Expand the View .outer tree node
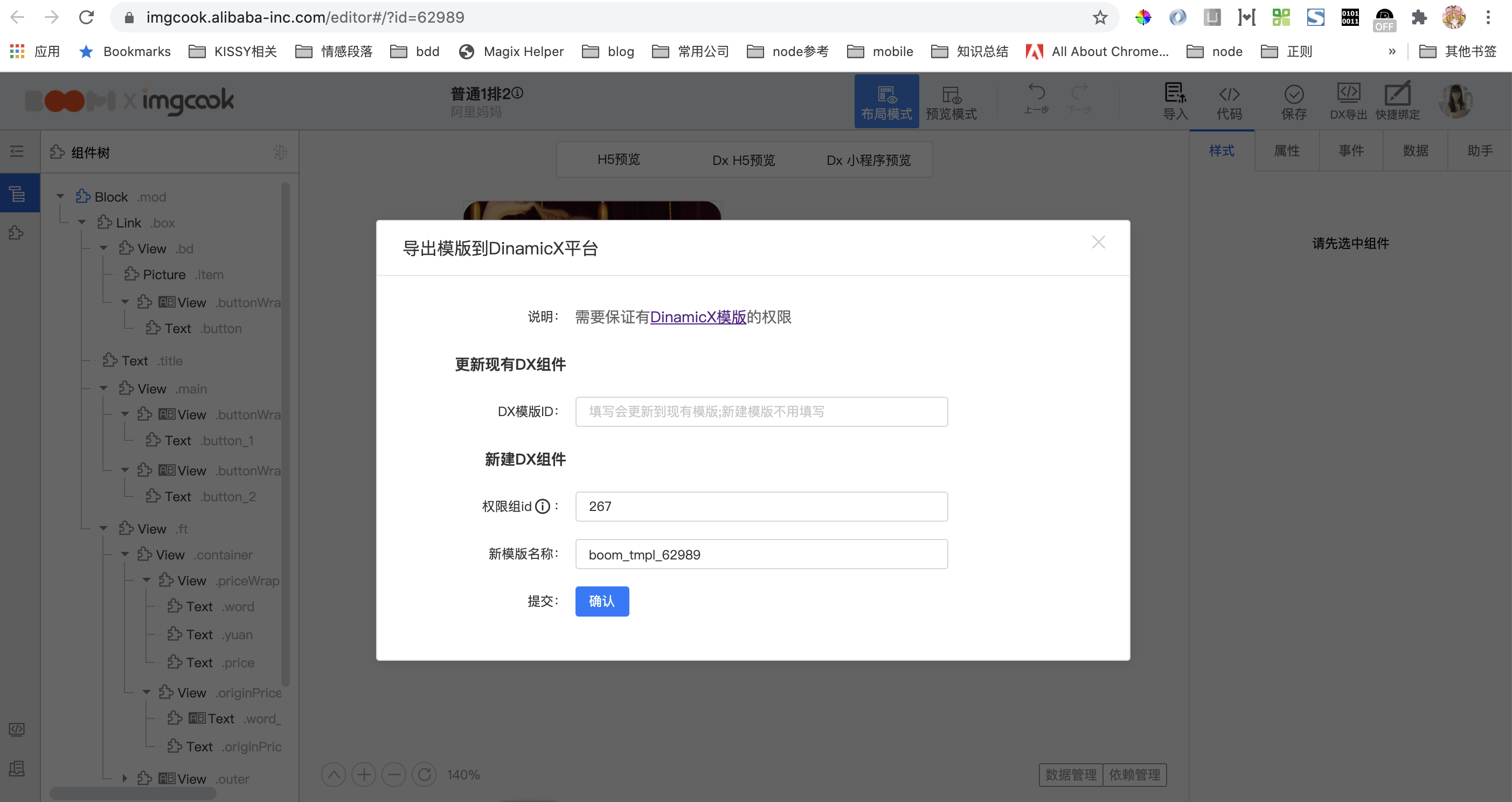Image resolution: width=1512 pixels, height=802 pixels. (x=124, y=778)
